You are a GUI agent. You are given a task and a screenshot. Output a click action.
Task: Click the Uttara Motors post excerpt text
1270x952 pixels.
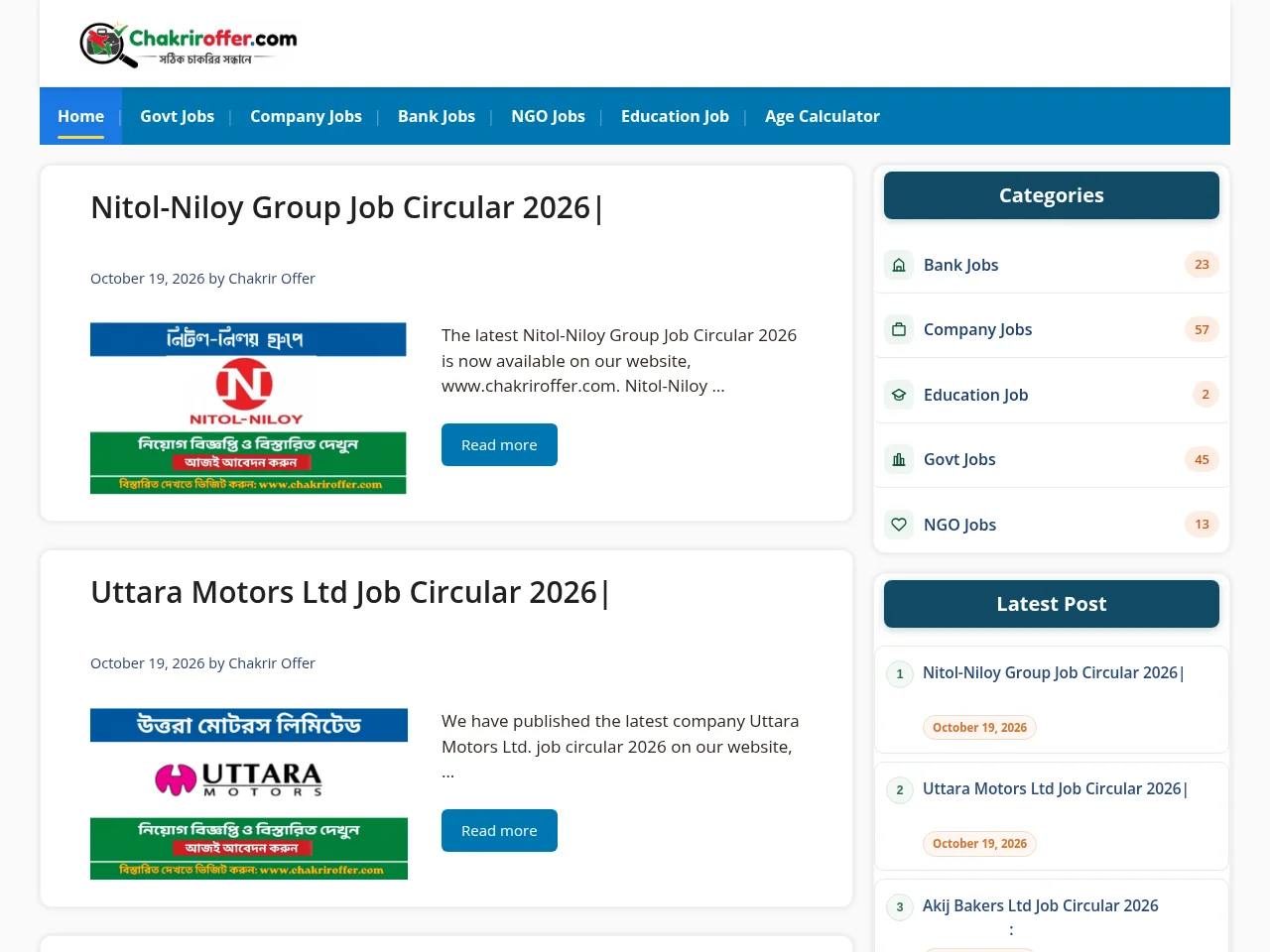coord(620,747)
